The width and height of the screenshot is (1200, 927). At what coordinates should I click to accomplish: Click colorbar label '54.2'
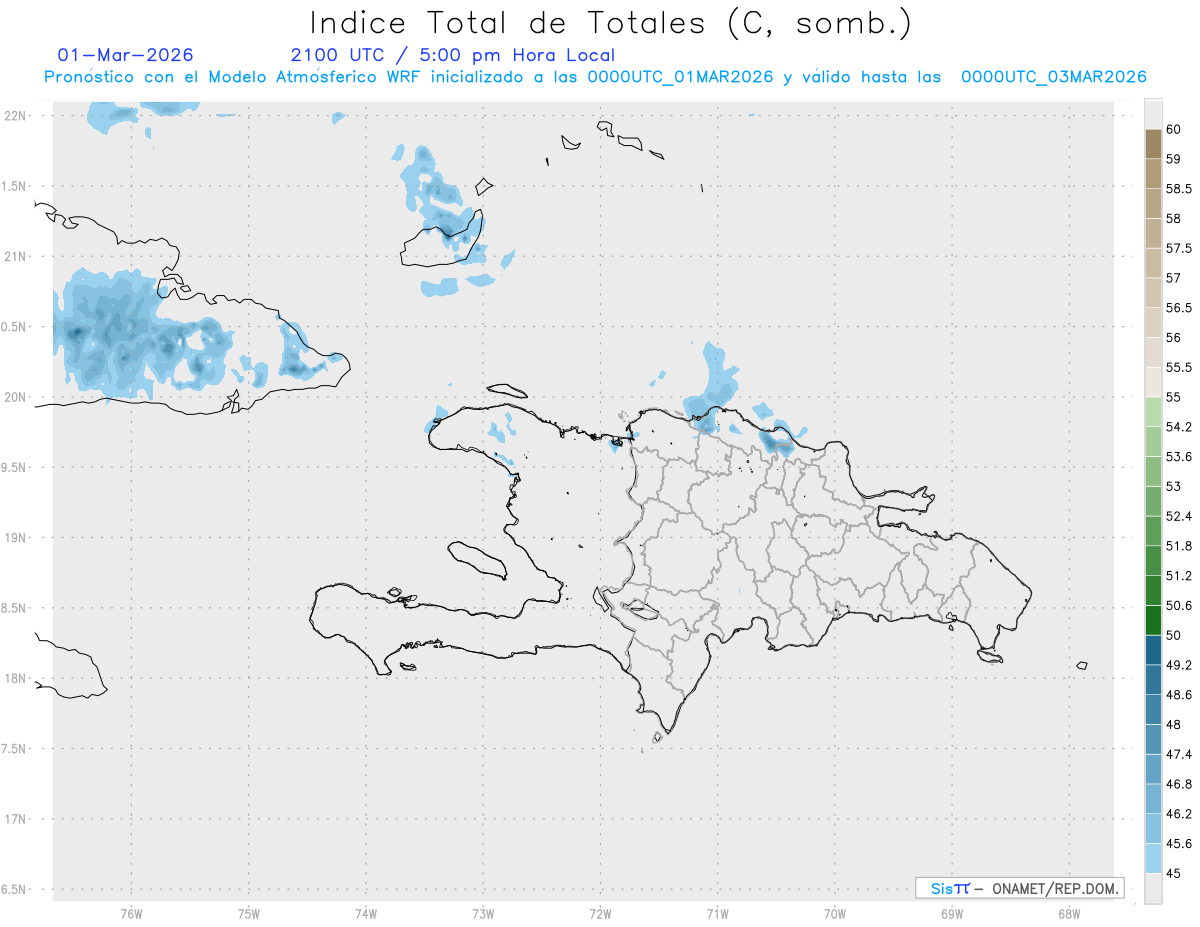(1178, 427)
